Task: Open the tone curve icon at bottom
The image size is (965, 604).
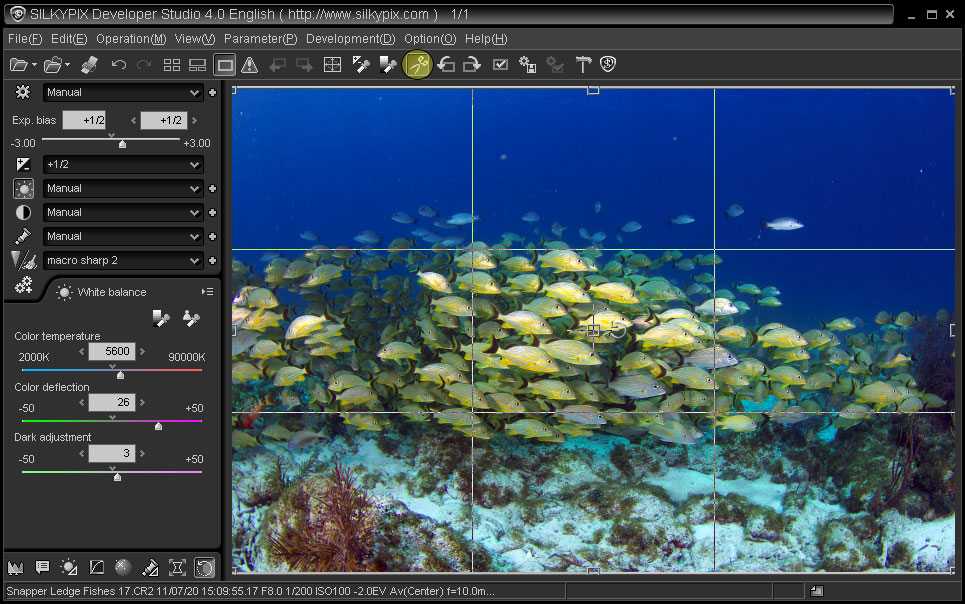Action: 97,567
